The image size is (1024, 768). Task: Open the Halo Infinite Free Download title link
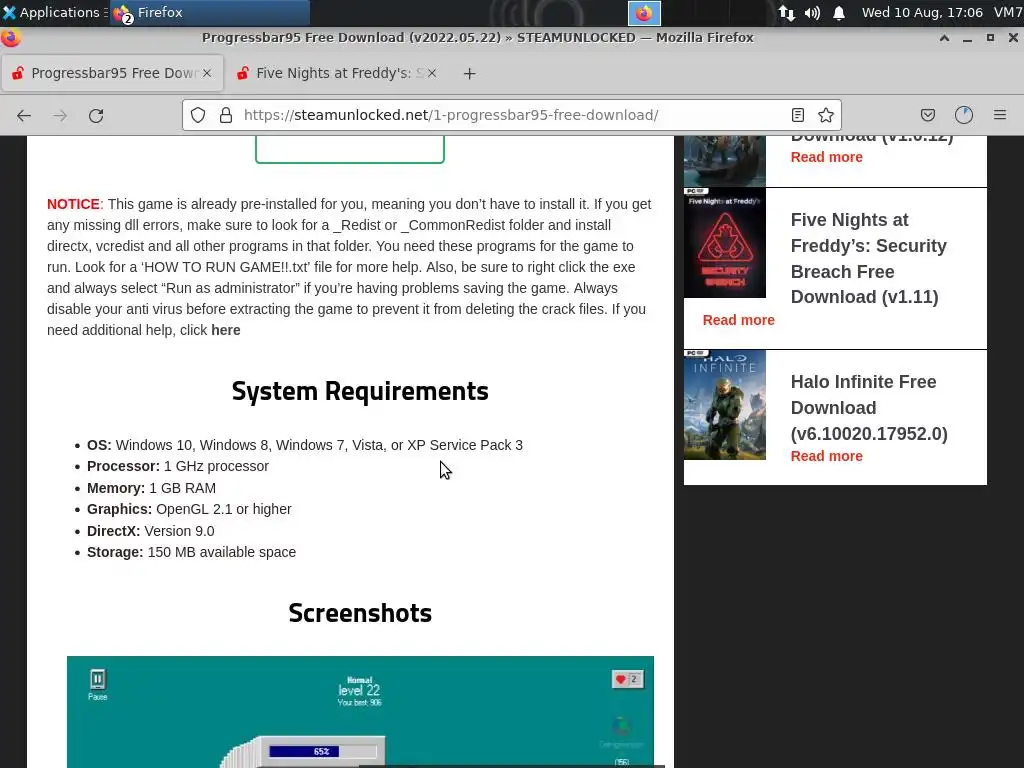pos(869,408)
